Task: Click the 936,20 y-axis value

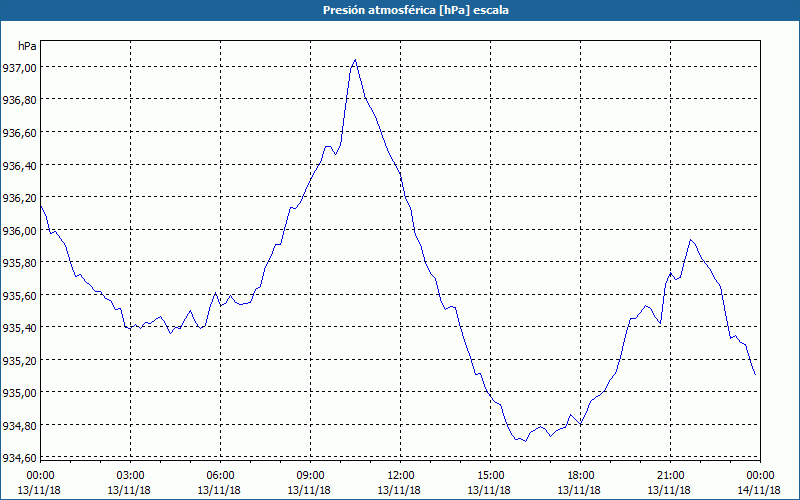Action: tap(19, 197)
